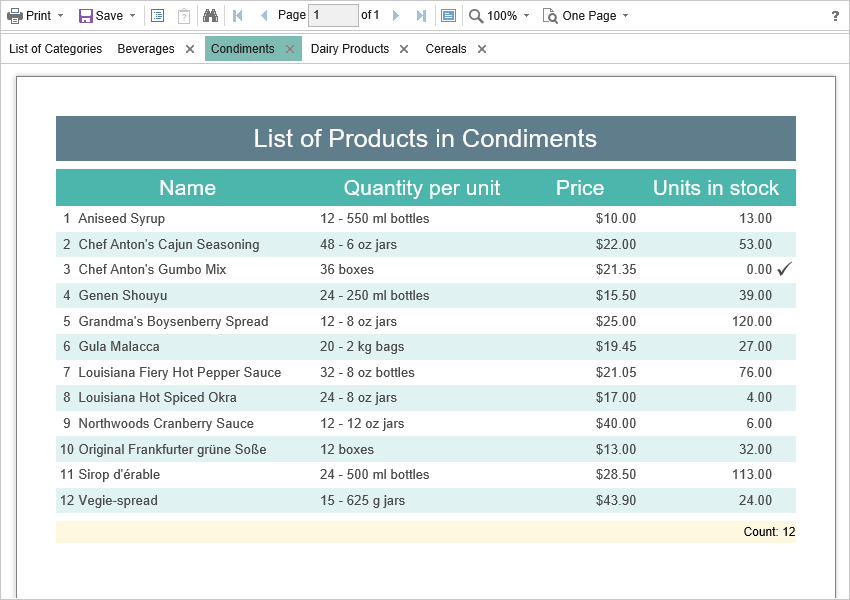Jump to the first page icon
Screen dimensions: 850x600
click(237, 15)
